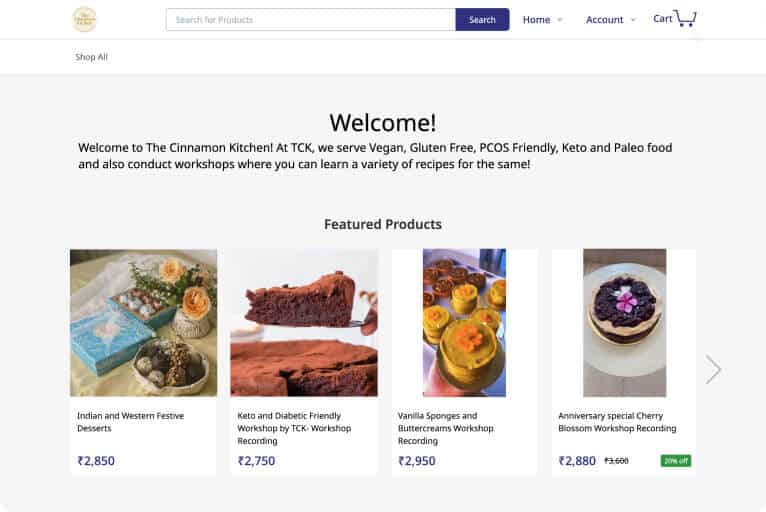Click the Search for Products field
766x512 pixels.
310,20
